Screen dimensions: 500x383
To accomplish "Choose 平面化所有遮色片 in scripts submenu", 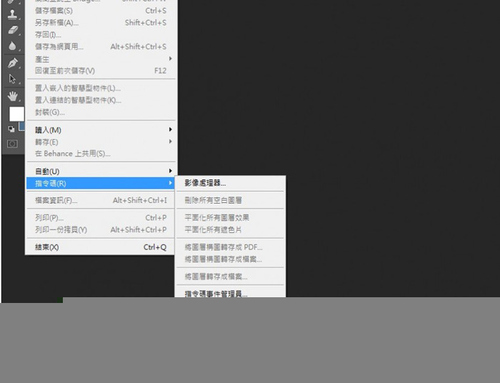I will click(x=230, y=230).
